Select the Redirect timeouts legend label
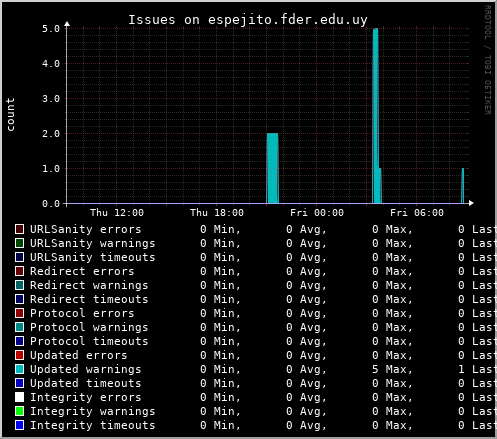The image size is (497, 439). click(x=89, y=299)
